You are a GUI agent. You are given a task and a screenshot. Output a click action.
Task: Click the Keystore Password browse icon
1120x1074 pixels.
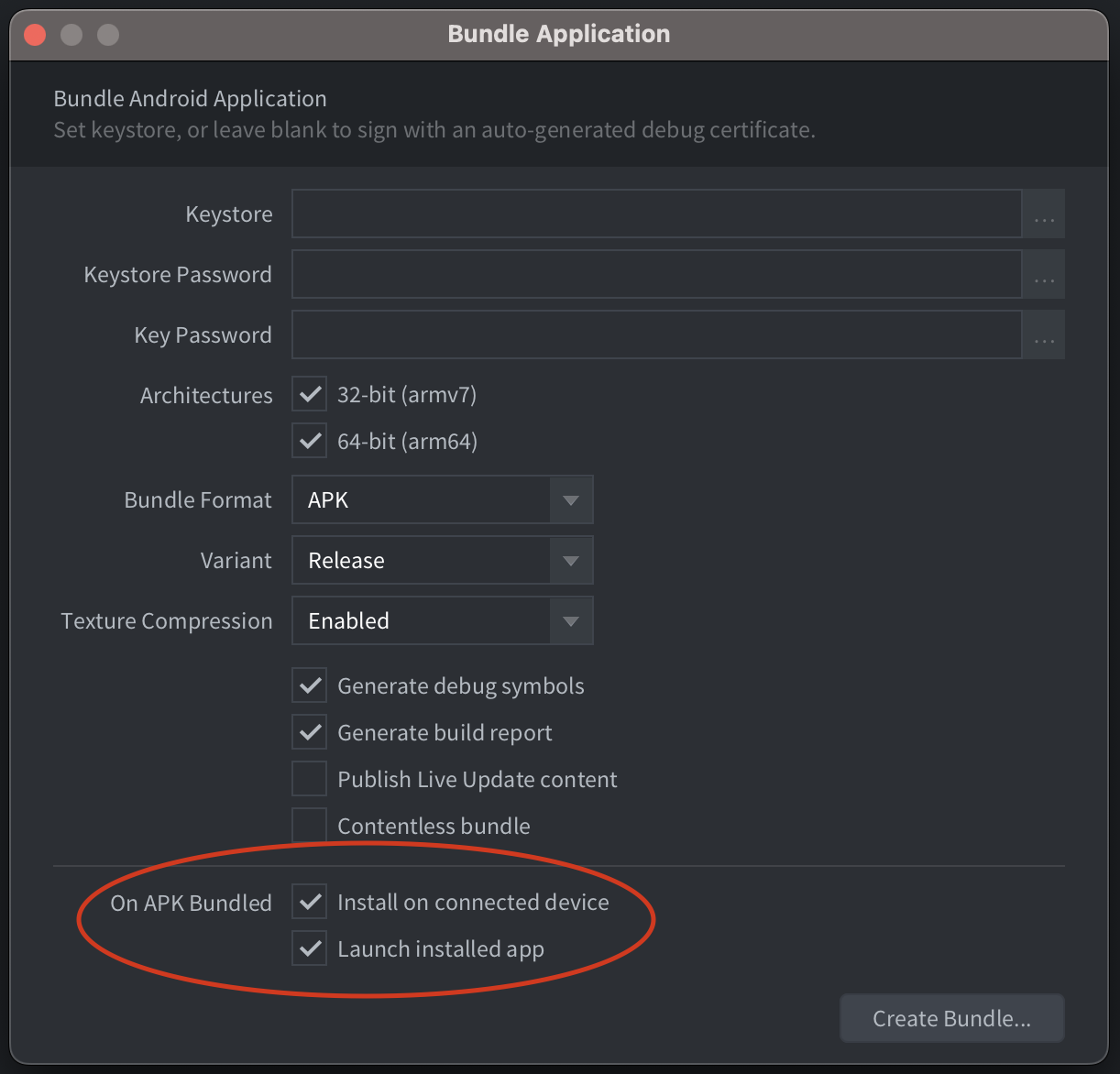pos(1043,274)
